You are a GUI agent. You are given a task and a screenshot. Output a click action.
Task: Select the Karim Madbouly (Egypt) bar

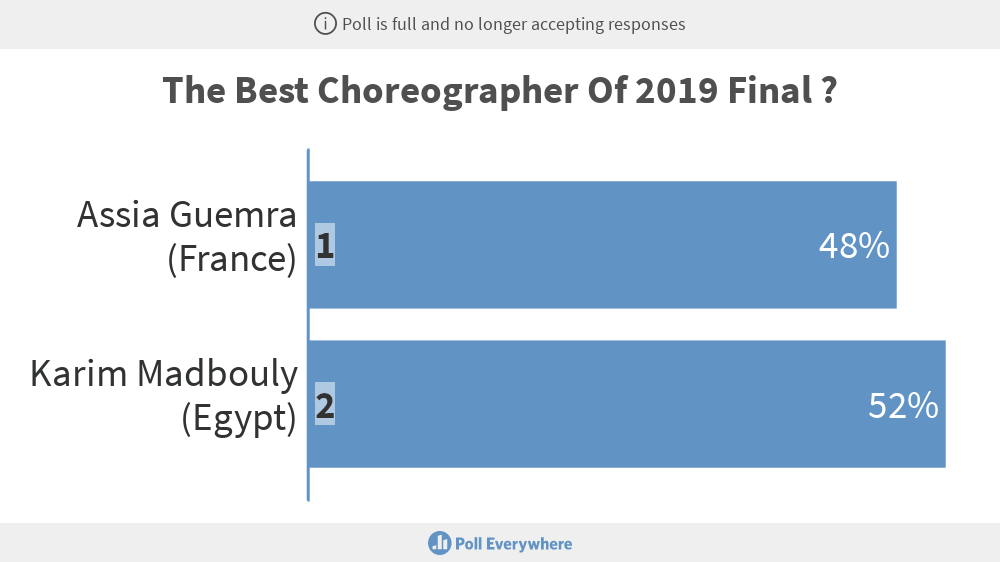tap(627, 404)
